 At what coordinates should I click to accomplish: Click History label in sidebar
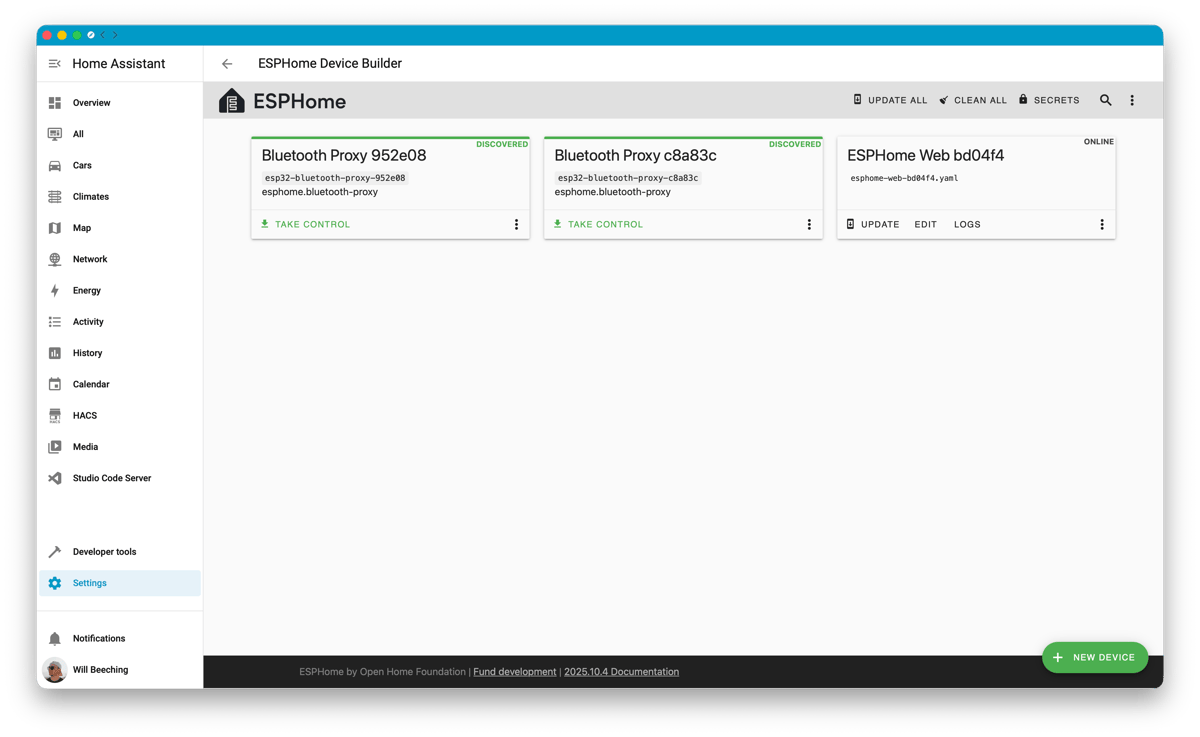pos(88,353)
